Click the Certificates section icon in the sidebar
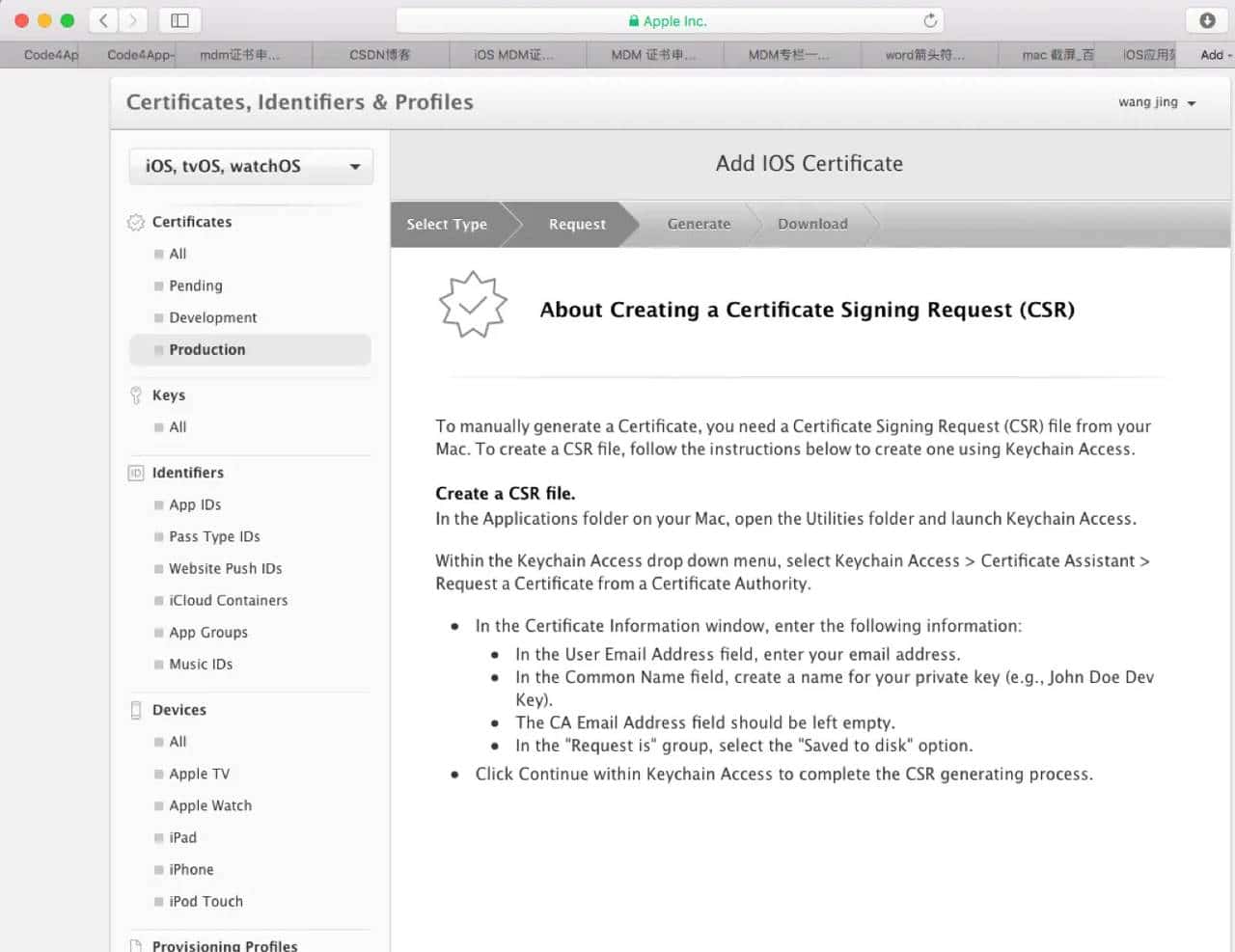Viewport: 1235px width, 952px height. click(x=134, y=222)
